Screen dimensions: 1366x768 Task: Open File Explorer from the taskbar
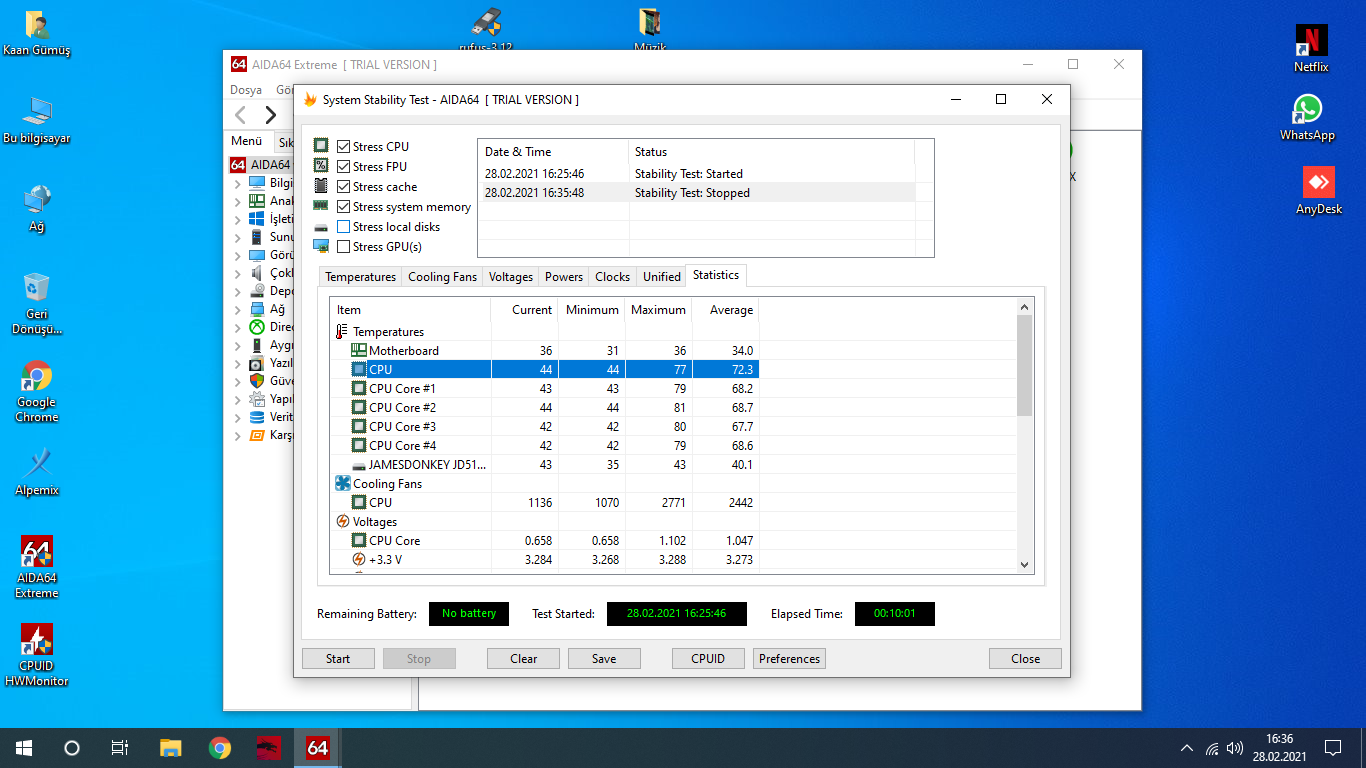[171, 747]
